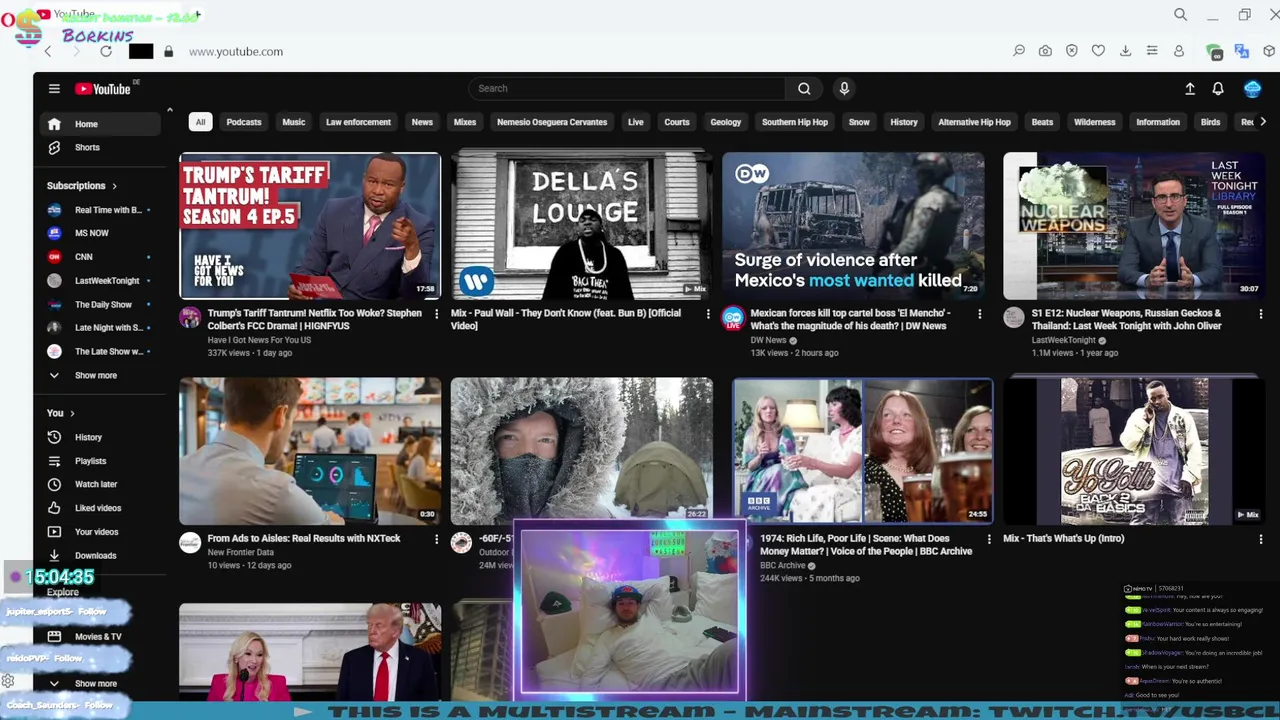
Task: Open the YouTube create upload icon
Action: (1190, 89)
